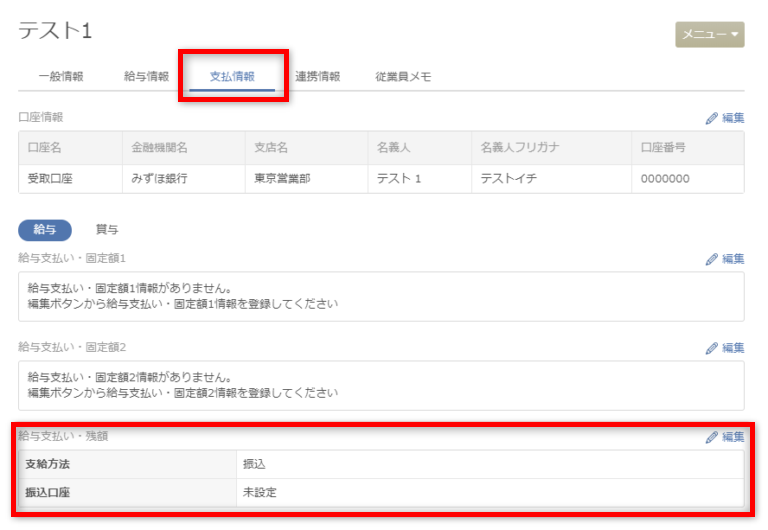The width and height of the screenshot is (768, 530).
Task: Switch to the 賞与 payment view
Action: tap(107, 229)
